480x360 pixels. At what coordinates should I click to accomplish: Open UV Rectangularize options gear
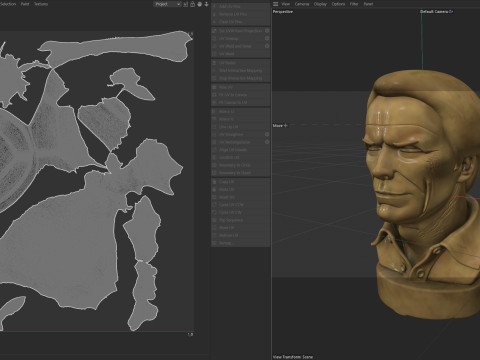coord(267,142)
